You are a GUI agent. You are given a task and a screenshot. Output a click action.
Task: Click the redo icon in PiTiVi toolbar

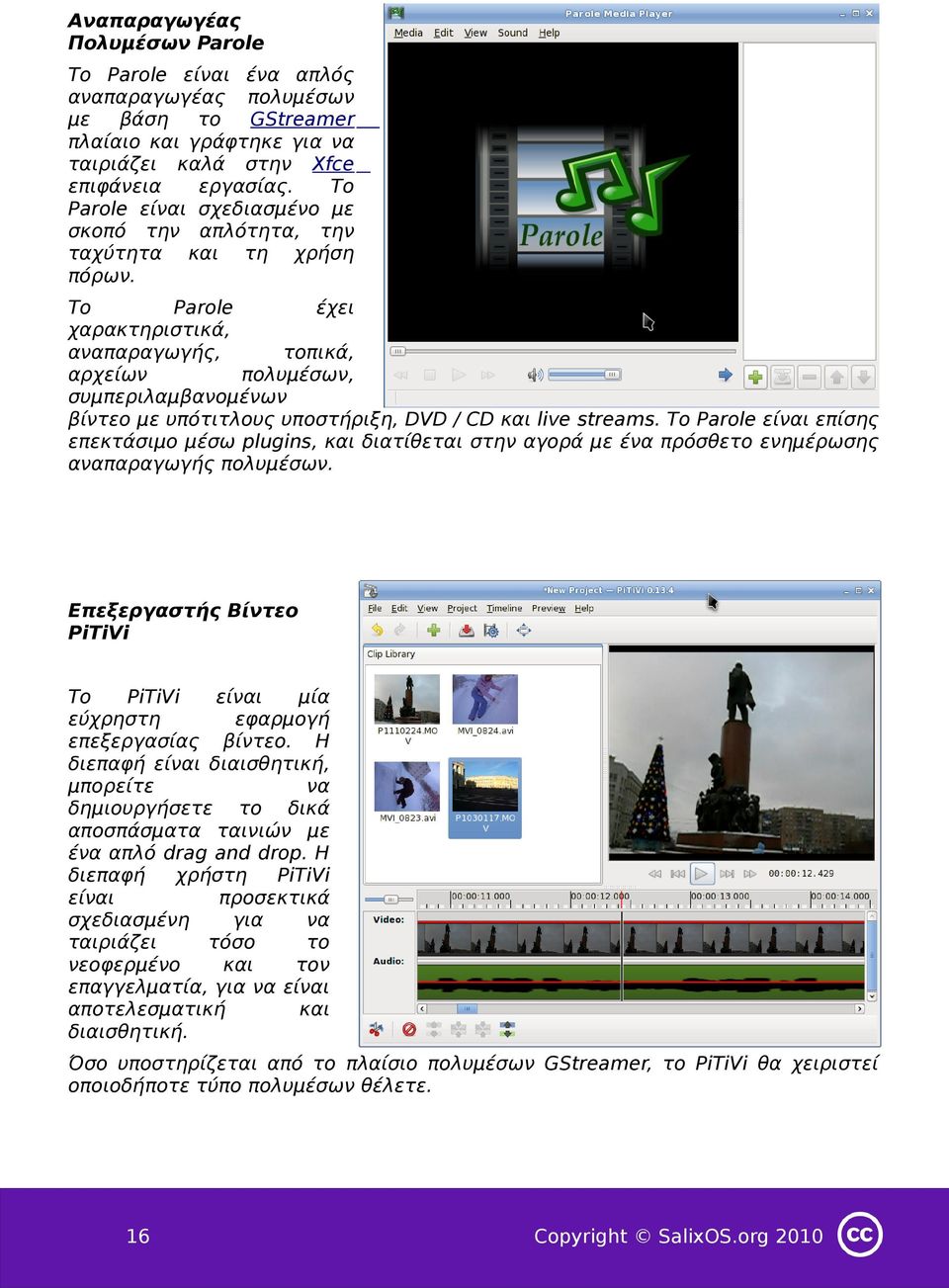point(399,630)
